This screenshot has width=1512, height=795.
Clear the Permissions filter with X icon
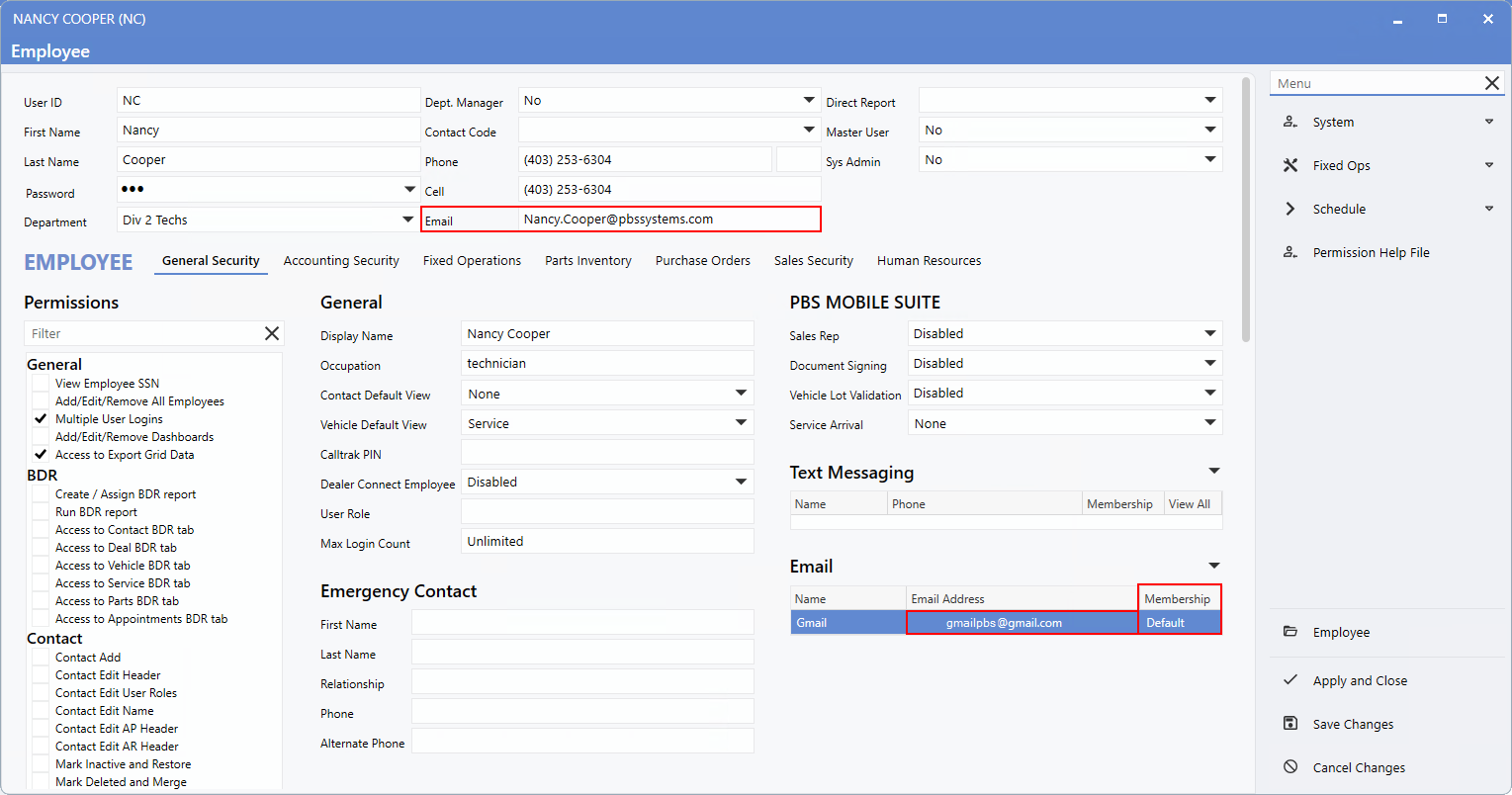pyautogui.click(x=272, y=334)
